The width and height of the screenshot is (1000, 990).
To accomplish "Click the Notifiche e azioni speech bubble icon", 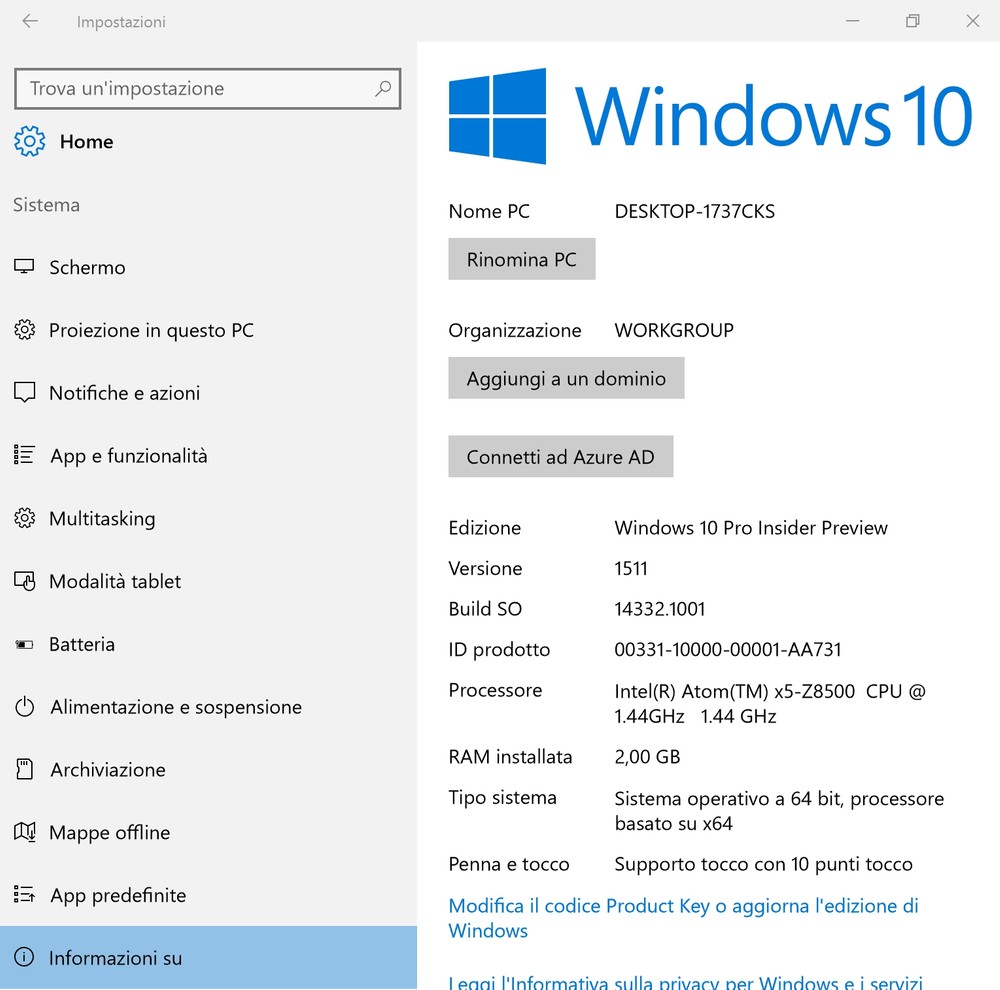I will click(x=24, y=393).
